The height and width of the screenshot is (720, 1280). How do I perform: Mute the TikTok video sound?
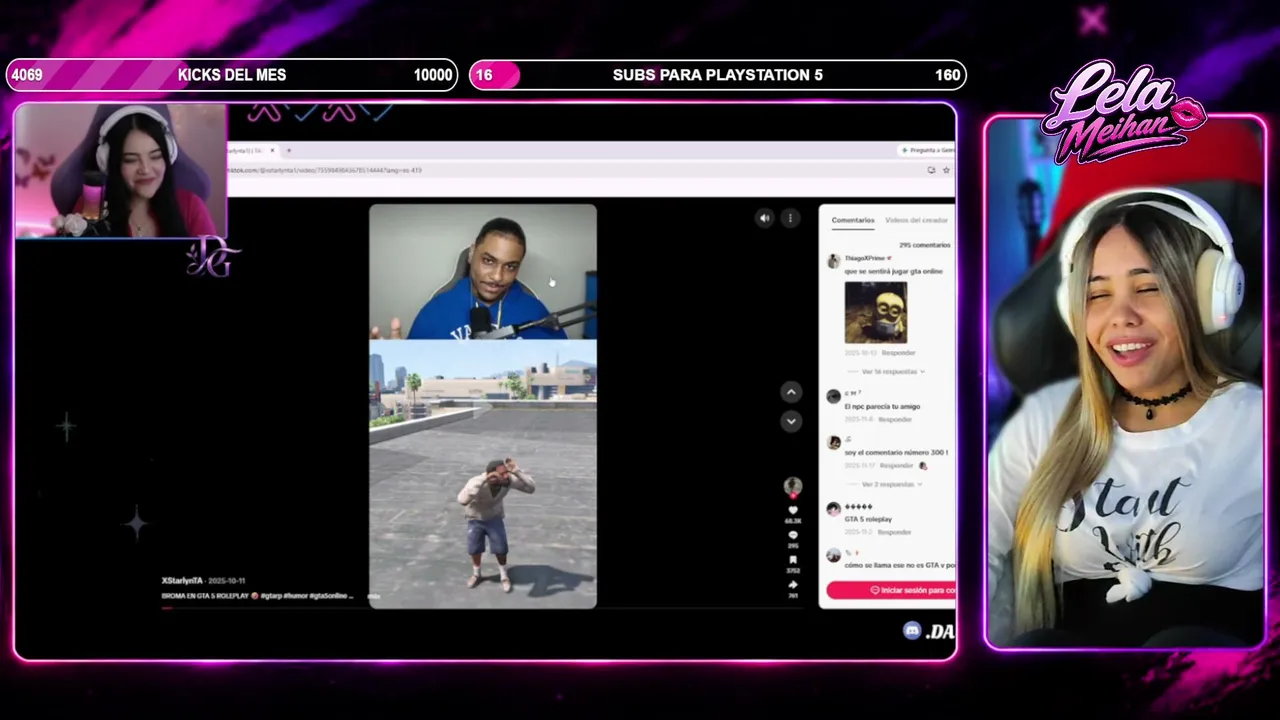[x=765, y=218]
